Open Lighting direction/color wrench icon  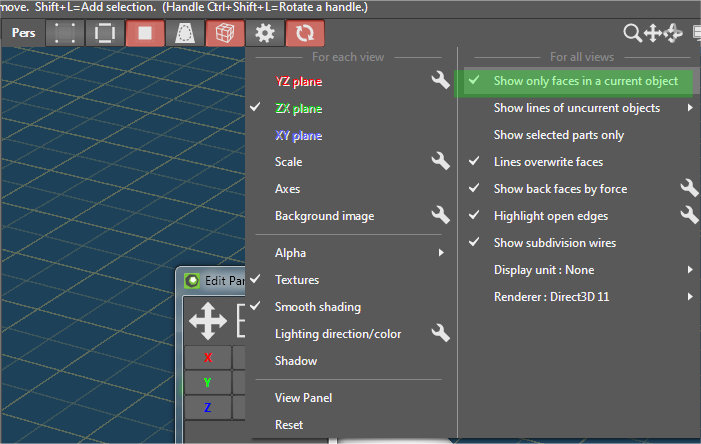(440, 333)
